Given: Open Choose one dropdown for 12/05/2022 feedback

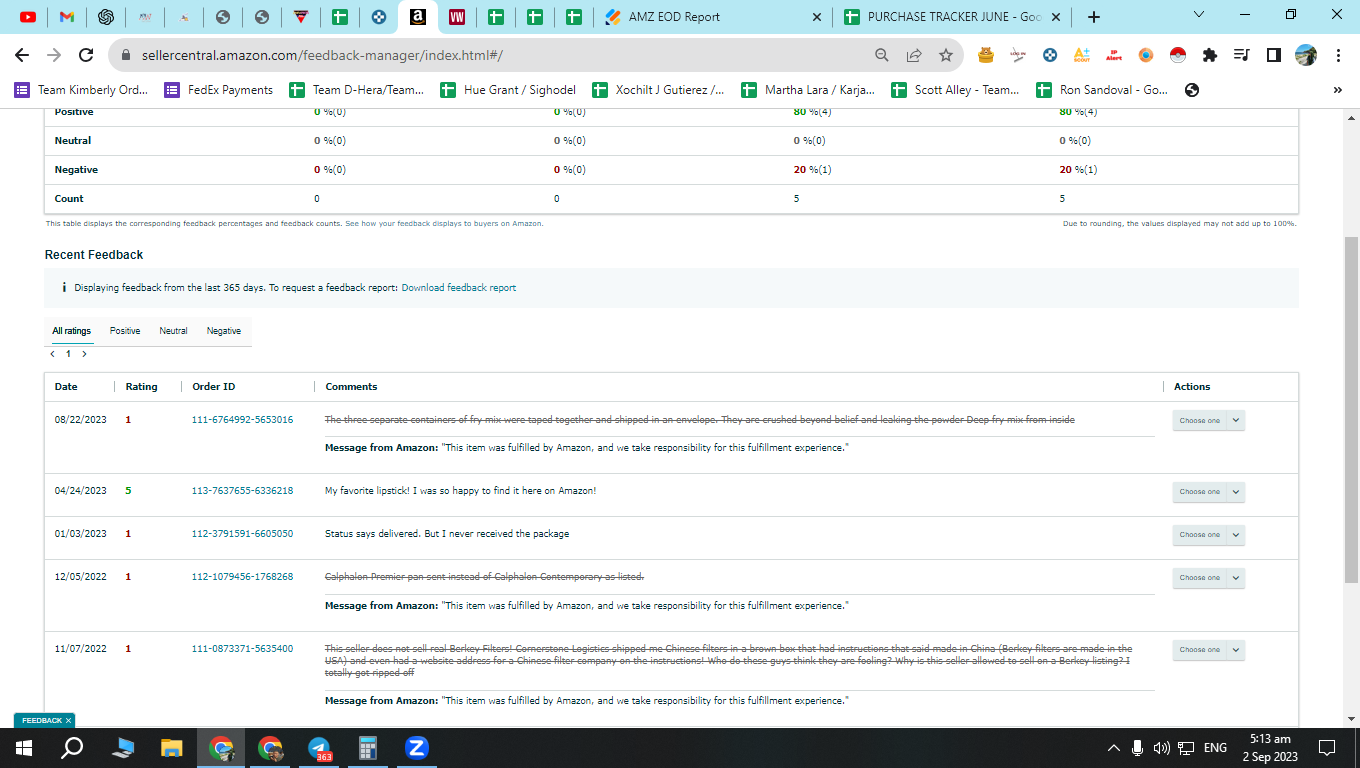Looking at the screenshot, I should [1208, 578].
